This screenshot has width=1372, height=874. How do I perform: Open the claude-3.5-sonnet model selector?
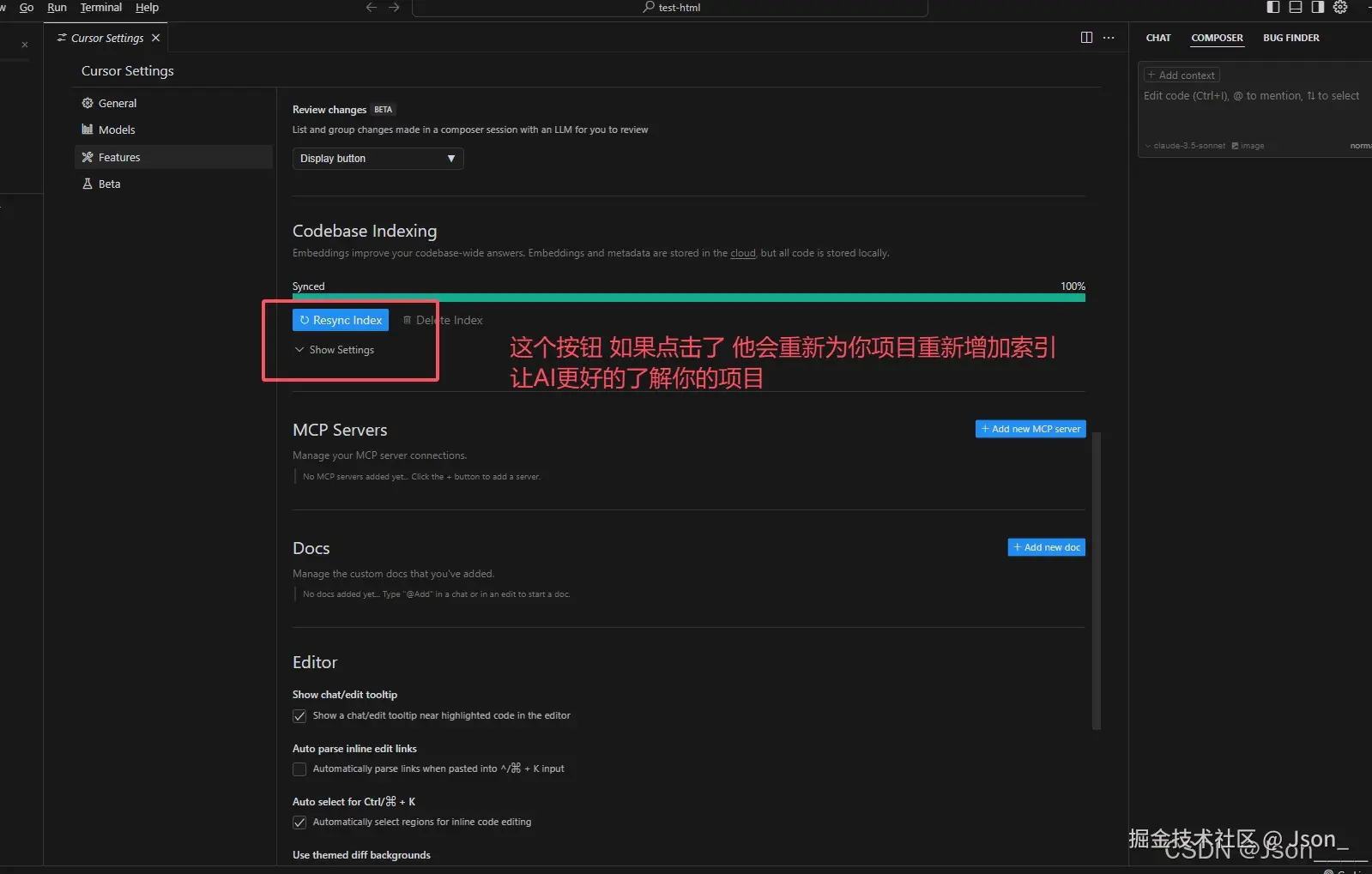pos(1185,146)
